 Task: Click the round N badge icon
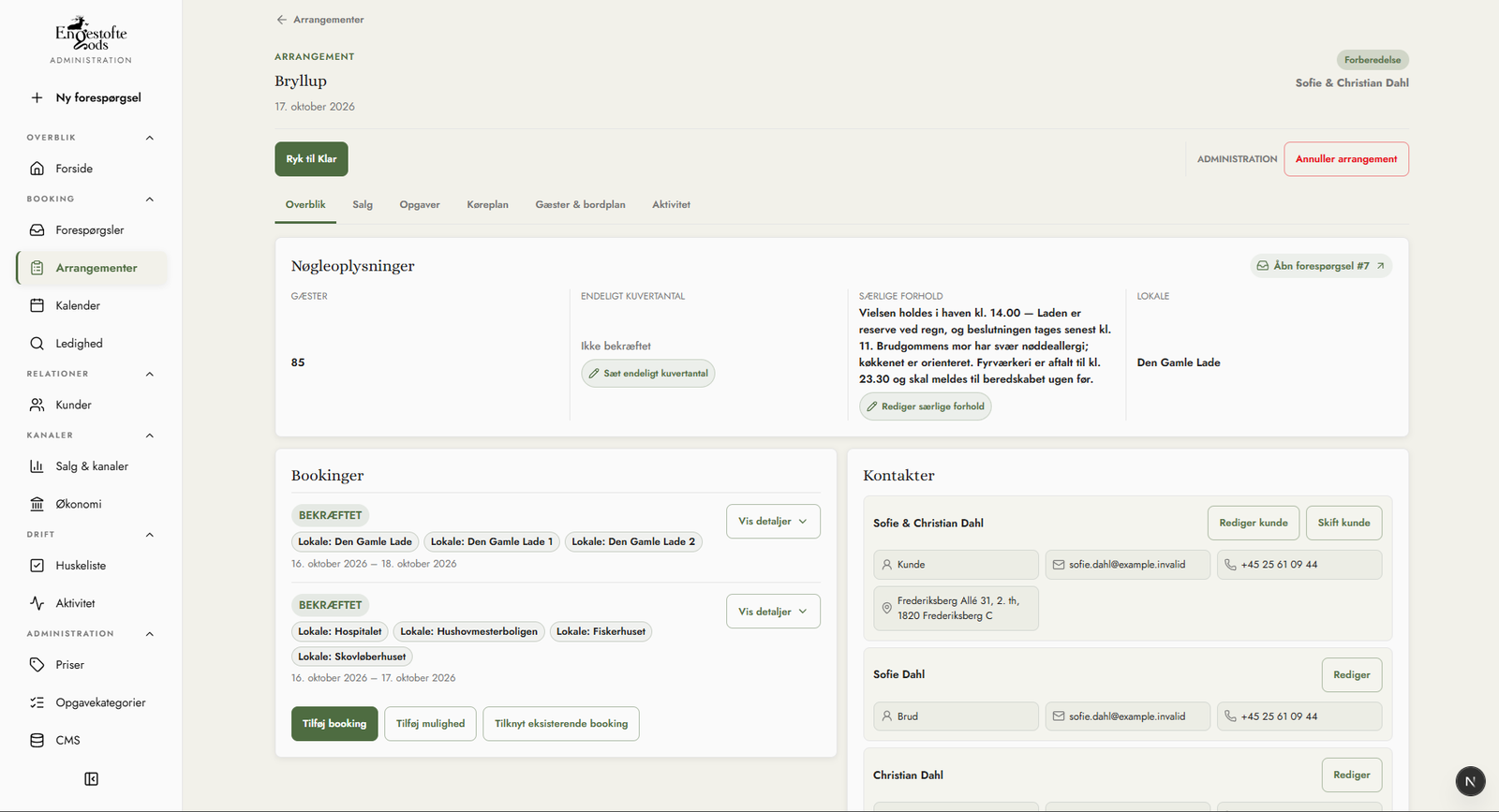[1470, 781]
